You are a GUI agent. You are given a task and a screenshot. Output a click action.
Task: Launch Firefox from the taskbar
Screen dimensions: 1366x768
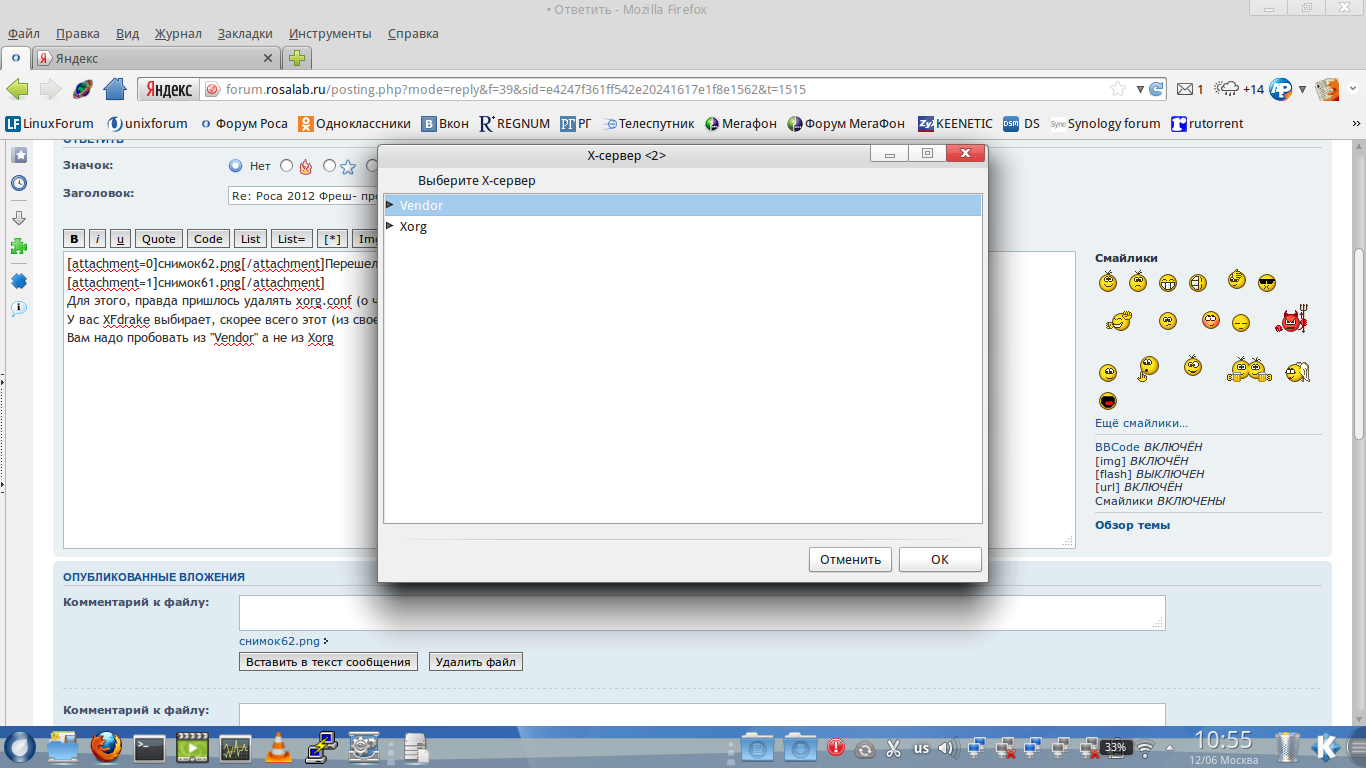click(x=105, y=747)
